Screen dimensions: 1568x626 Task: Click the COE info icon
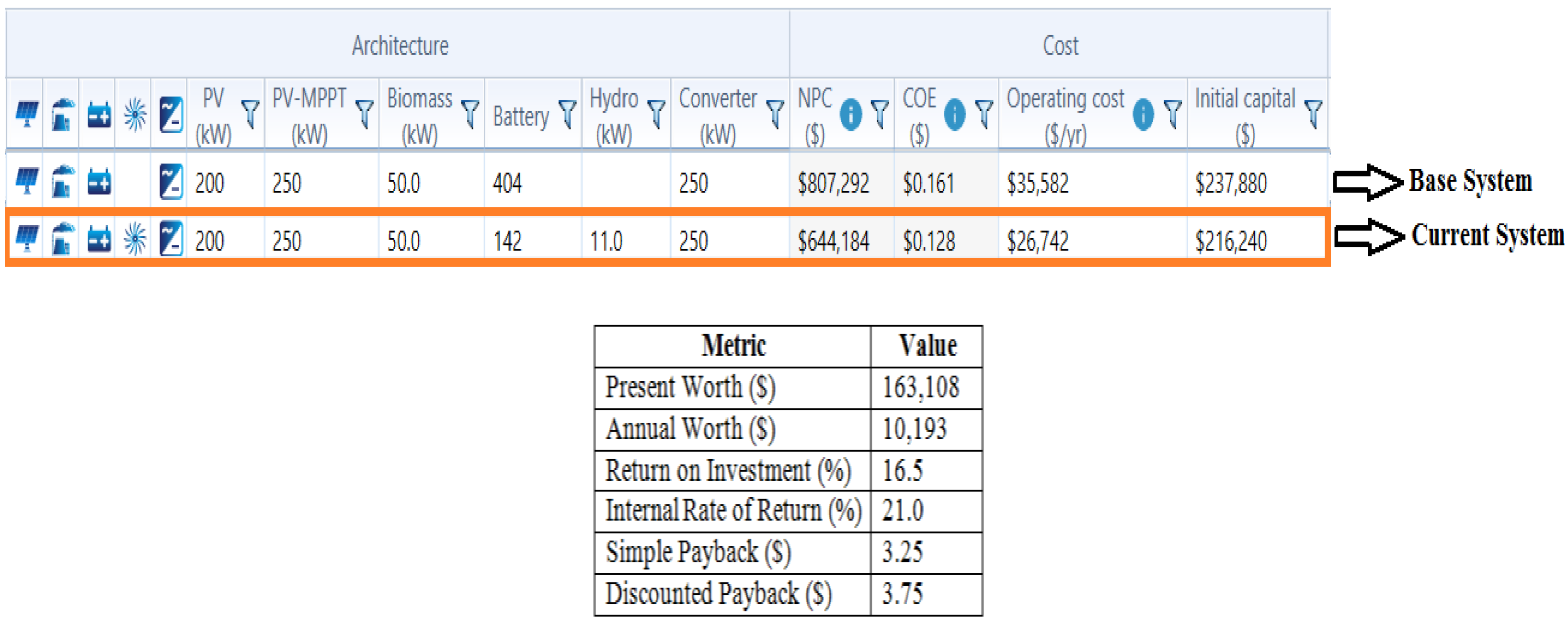[x=954, y=114]
